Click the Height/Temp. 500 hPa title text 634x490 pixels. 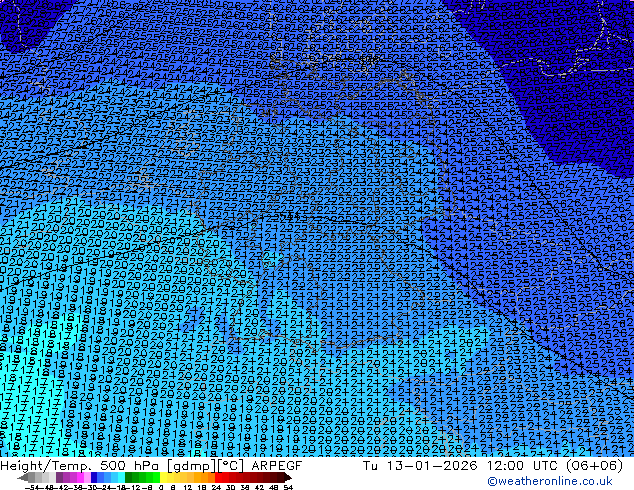coord(76,466)
